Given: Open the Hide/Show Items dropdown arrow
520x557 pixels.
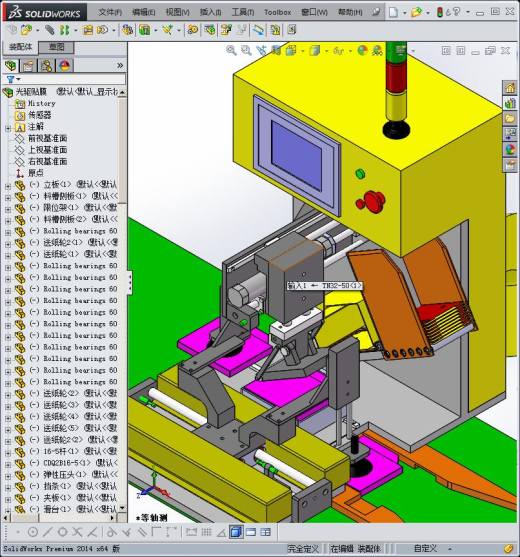Looking at the screenshot, I should [350, 51].
